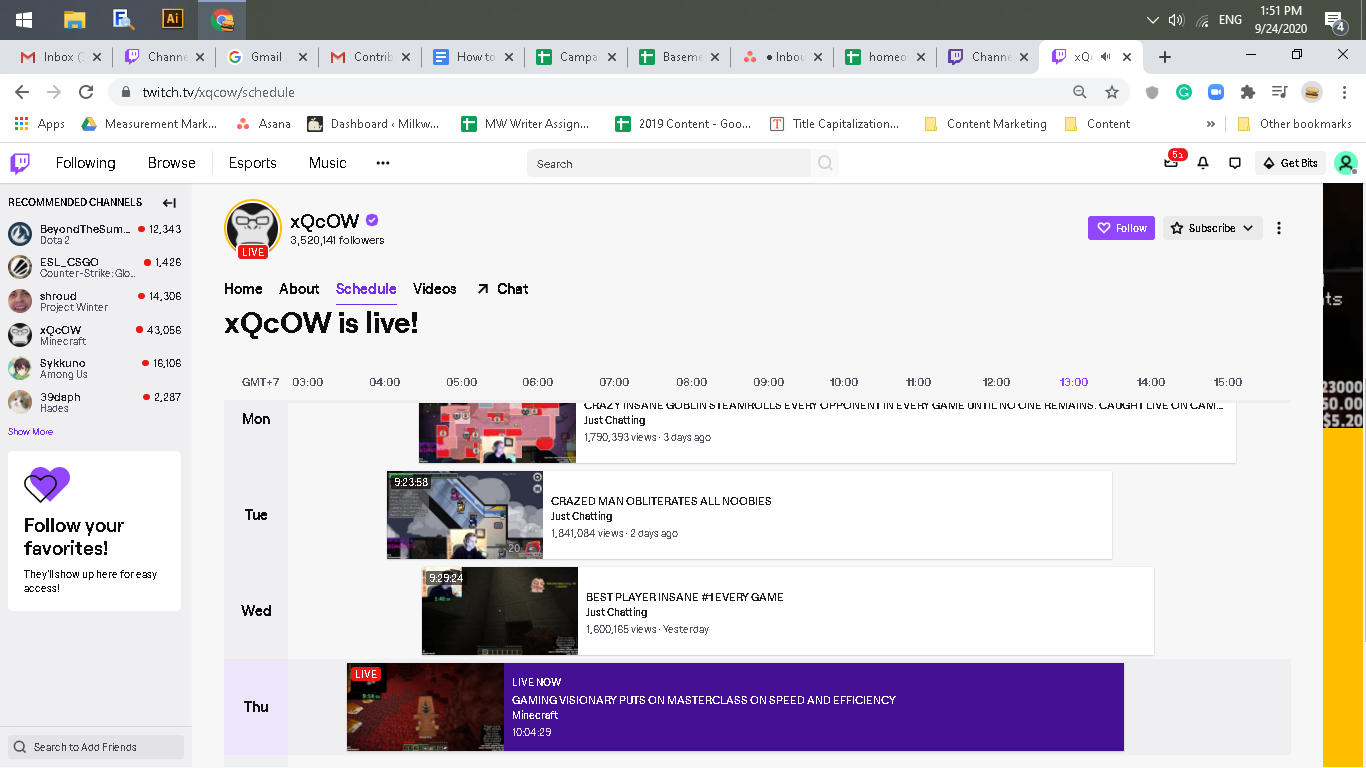Switch to the About tab
Screen dimensions: 1366x768
point(299,289)
